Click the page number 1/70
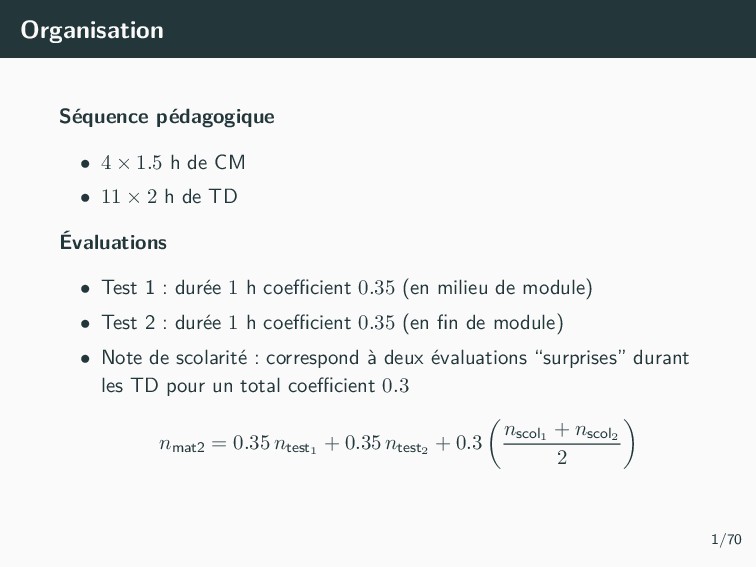Screen dimensions: 756x567 [x=727, y=539]
